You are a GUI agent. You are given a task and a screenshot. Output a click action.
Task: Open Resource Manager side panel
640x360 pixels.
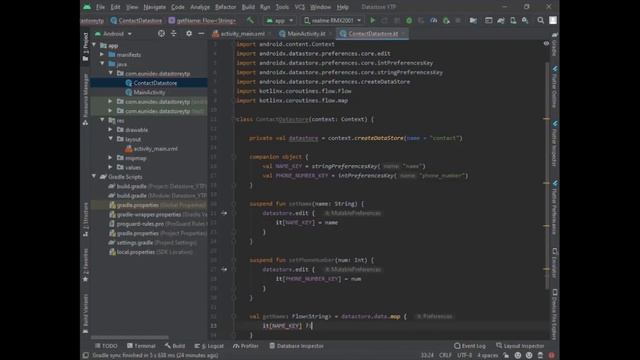tap(85, 99)
